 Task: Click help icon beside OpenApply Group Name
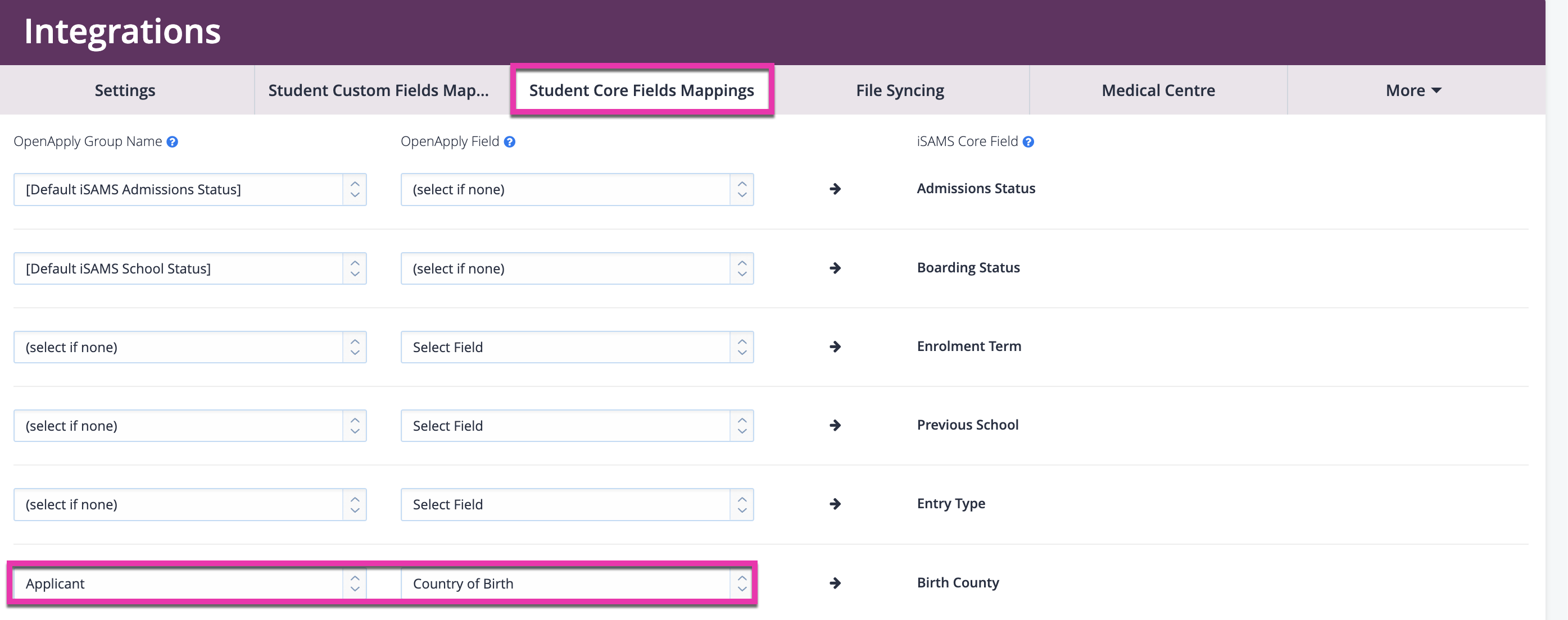pyautogui.click(x=173, y=142)
